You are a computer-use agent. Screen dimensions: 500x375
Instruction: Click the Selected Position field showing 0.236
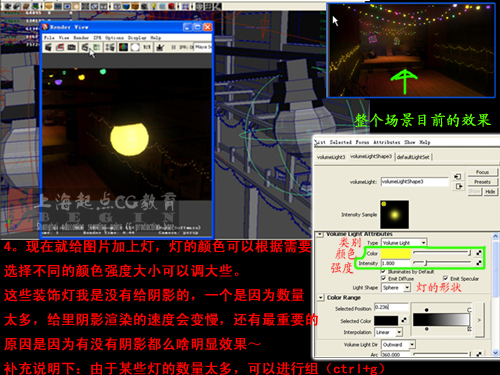pyautogui.click(x=391, y=307)
